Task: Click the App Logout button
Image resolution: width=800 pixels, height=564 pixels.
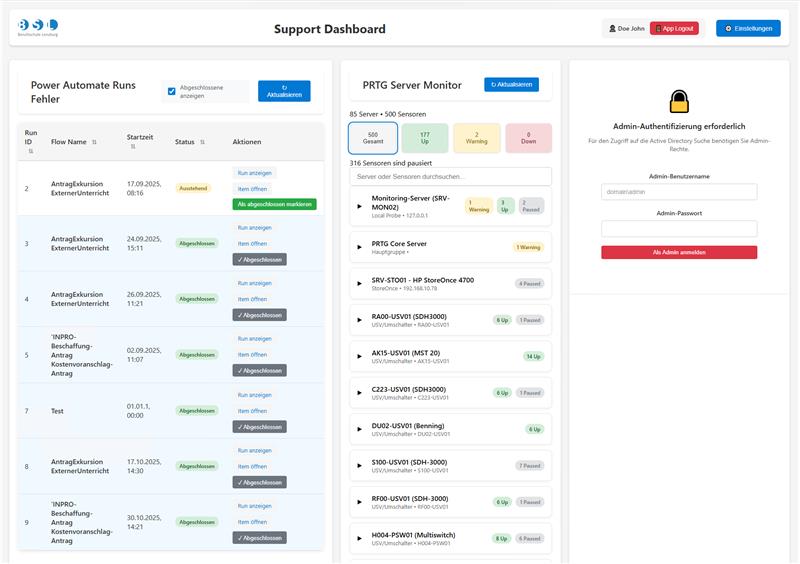Action: pyautogui.click(x=674, y=29)
